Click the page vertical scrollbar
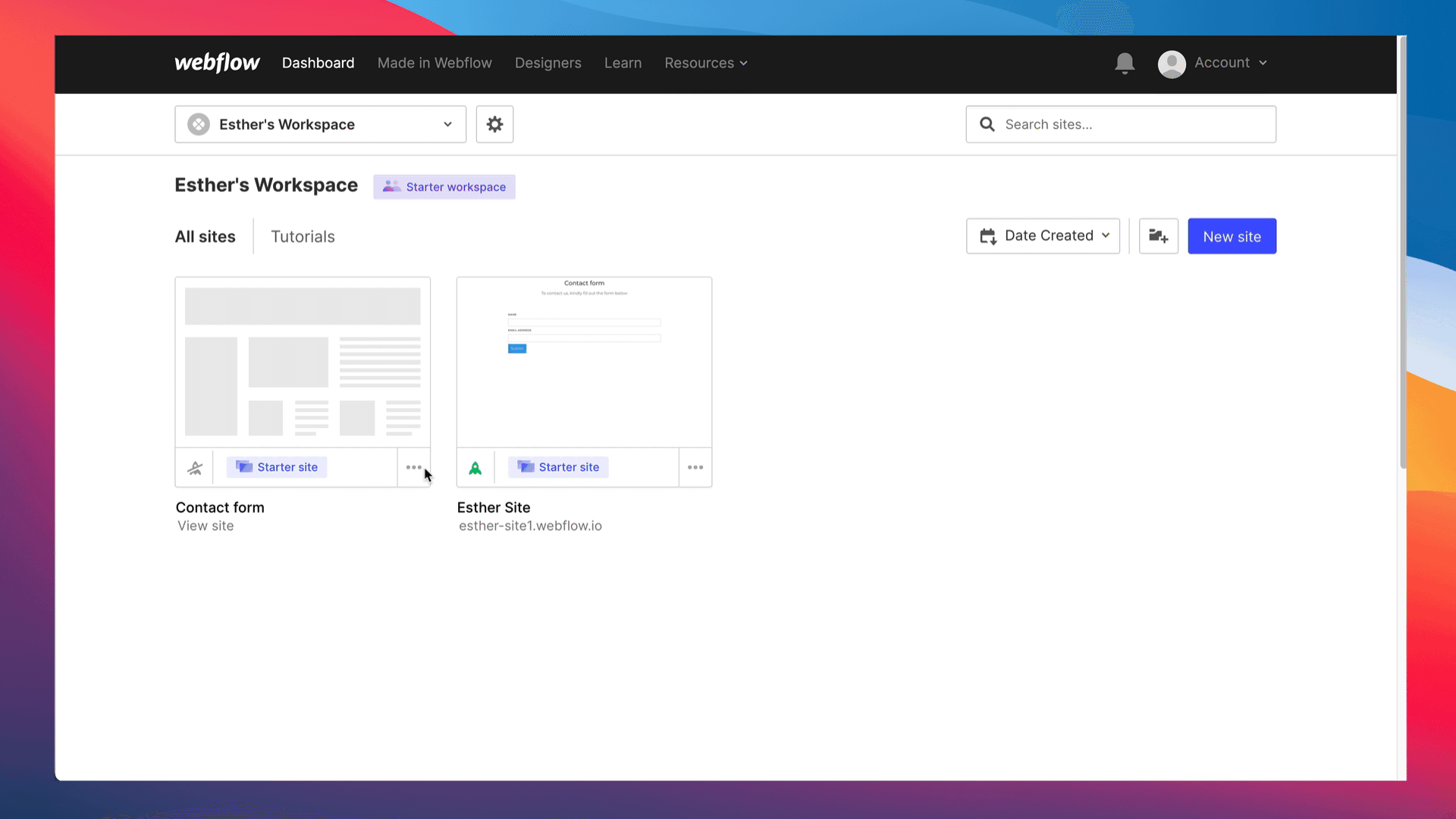1456x819 pixels. (x=1402, y=253)
